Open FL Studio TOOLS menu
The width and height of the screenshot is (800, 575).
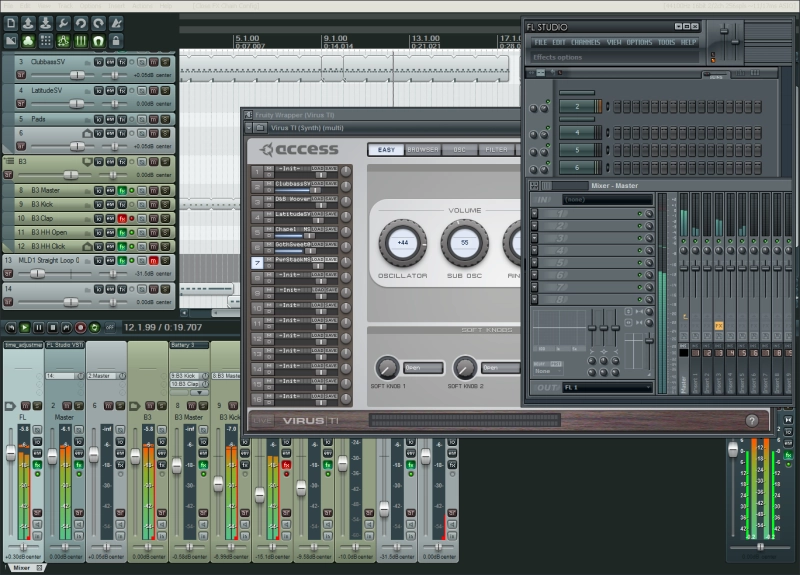coord(666,42)
